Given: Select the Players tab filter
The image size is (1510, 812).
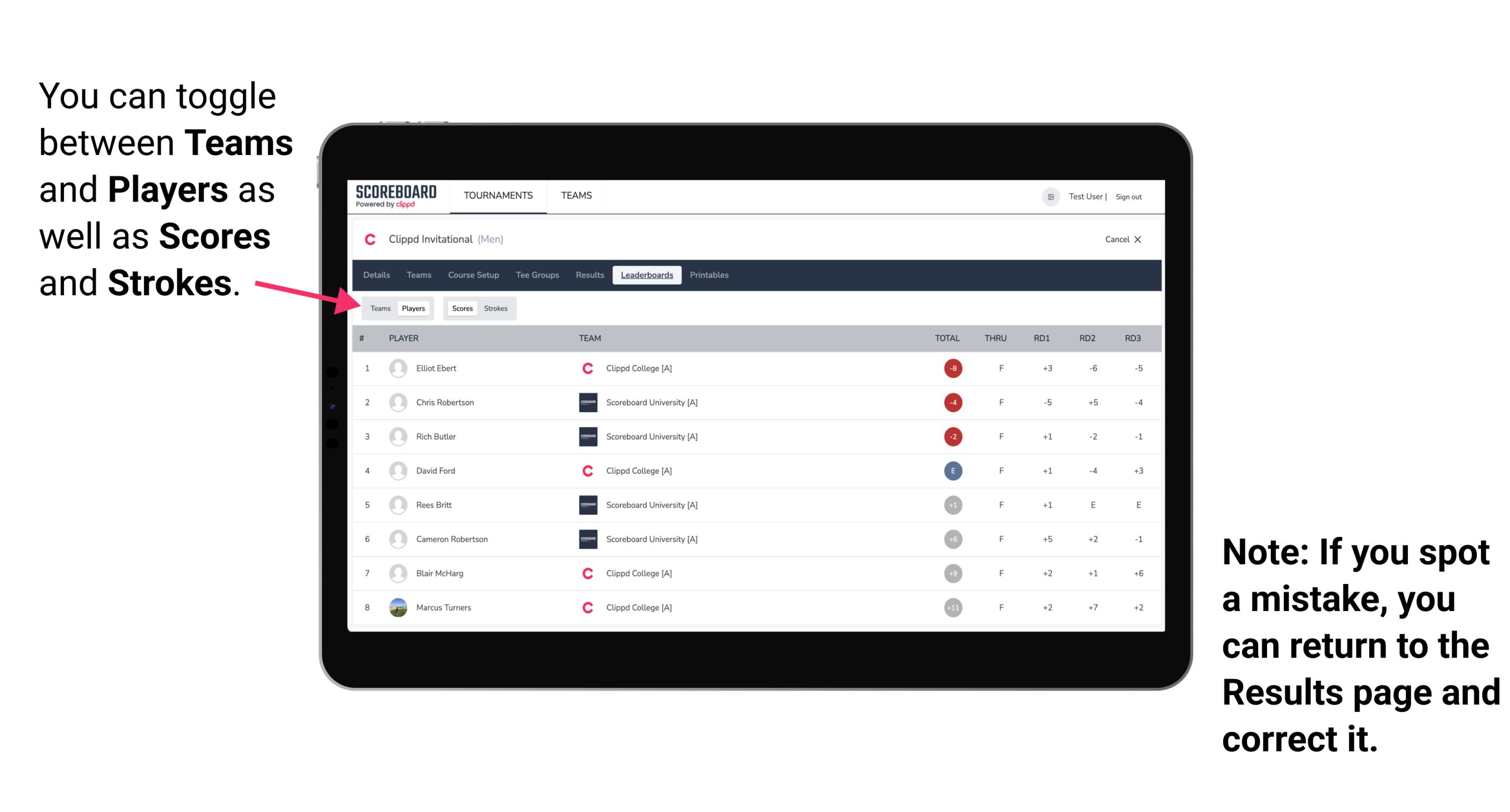Looking at the screenshot, I should tap(414, 308).
